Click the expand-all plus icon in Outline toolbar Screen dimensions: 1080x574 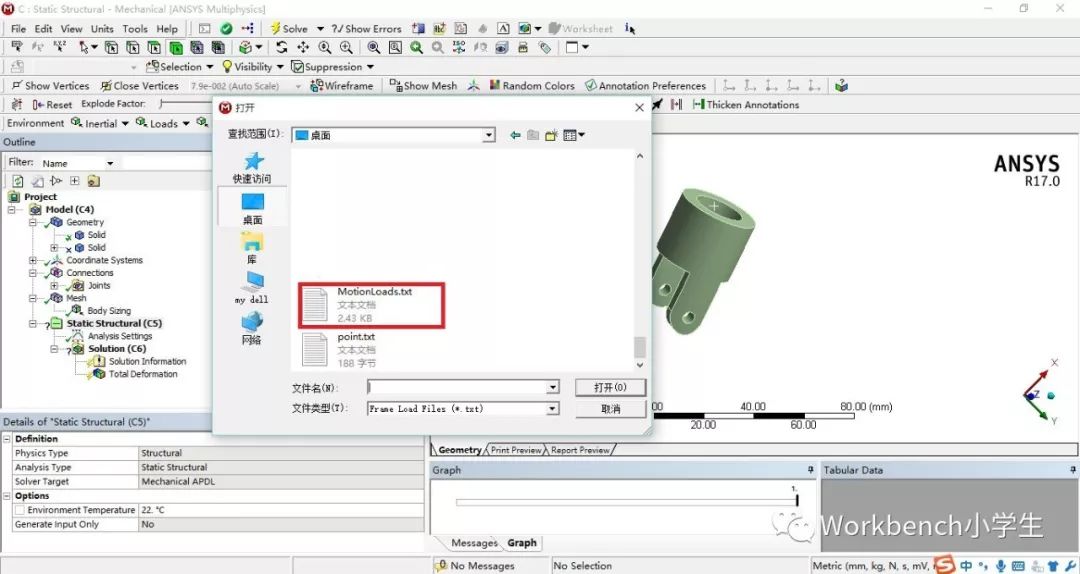coord(74,181)
